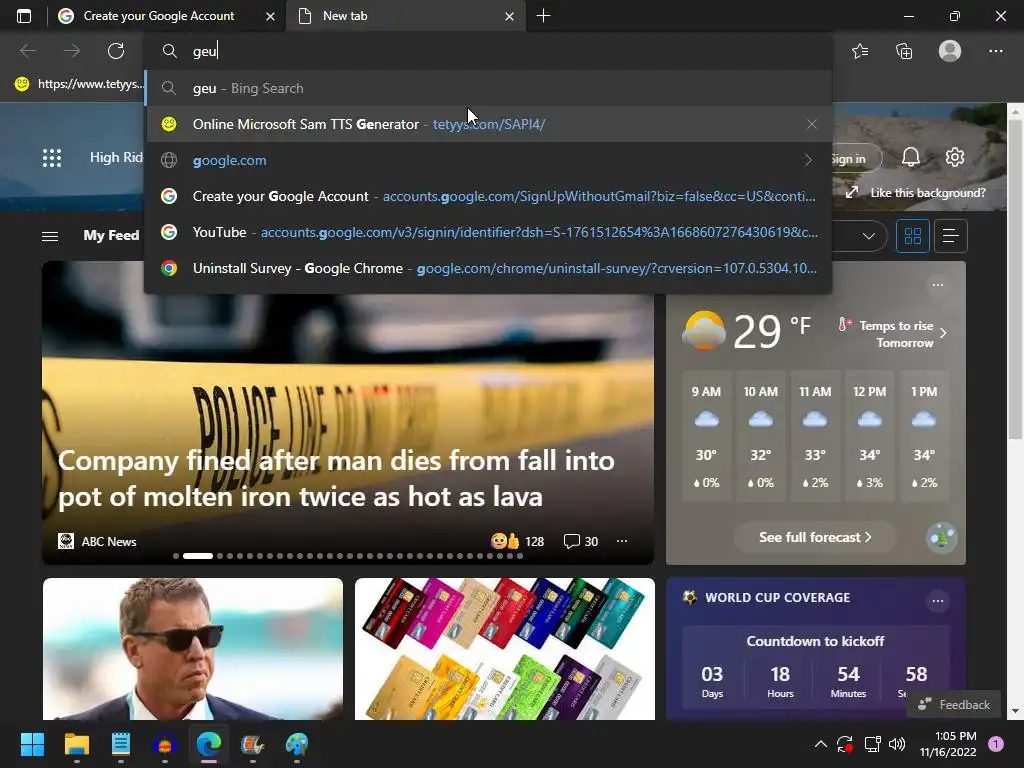Open File Explorer from taskbar

[x=76, y=744]
